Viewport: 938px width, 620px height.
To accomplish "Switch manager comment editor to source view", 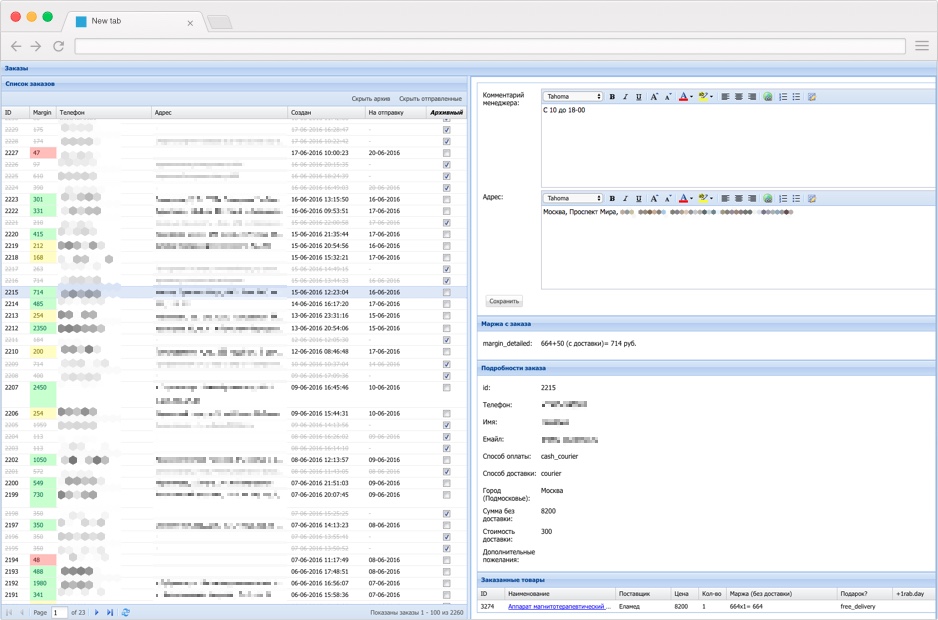I will pos(811,97).
